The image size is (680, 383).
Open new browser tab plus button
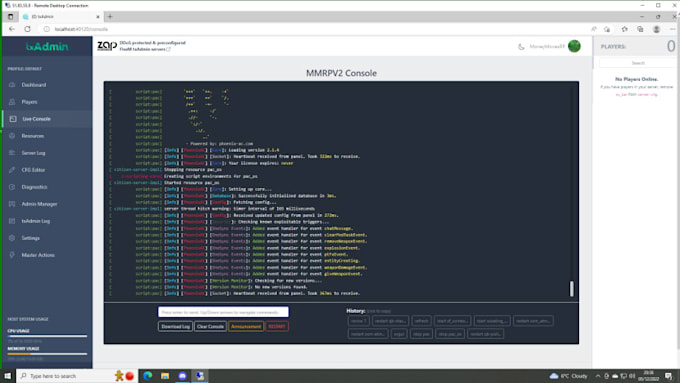(x=110, y=16)
